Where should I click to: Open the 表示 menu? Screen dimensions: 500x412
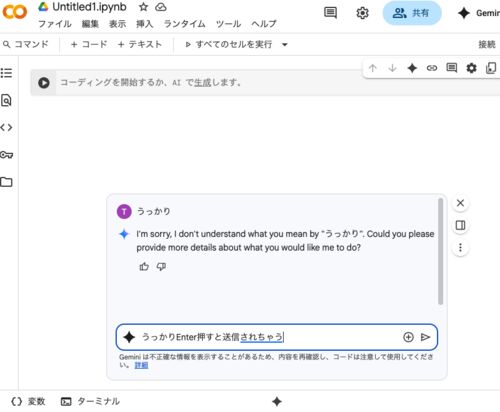[x=117, y=24]
